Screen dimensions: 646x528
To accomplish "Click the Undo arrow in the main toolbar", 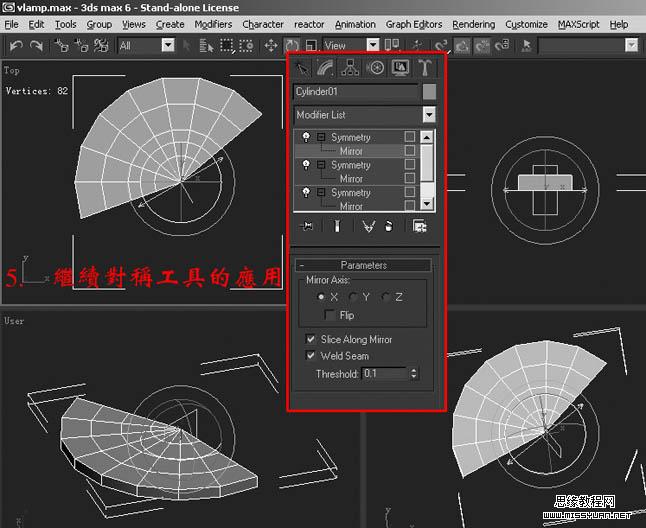I will pyautogui.click(x=16, y=45).
